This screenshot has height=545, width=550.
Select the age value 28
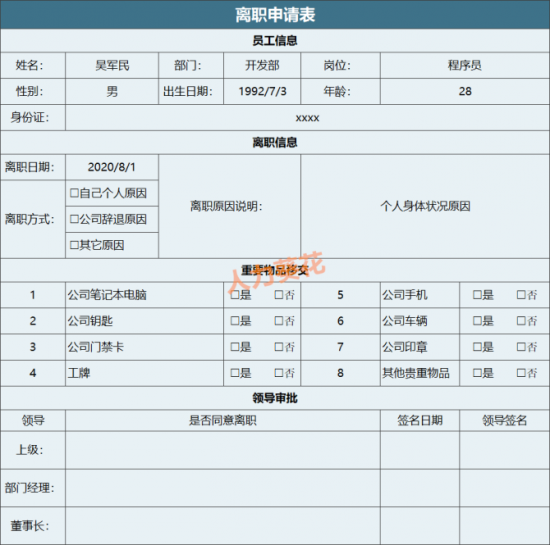465,92
